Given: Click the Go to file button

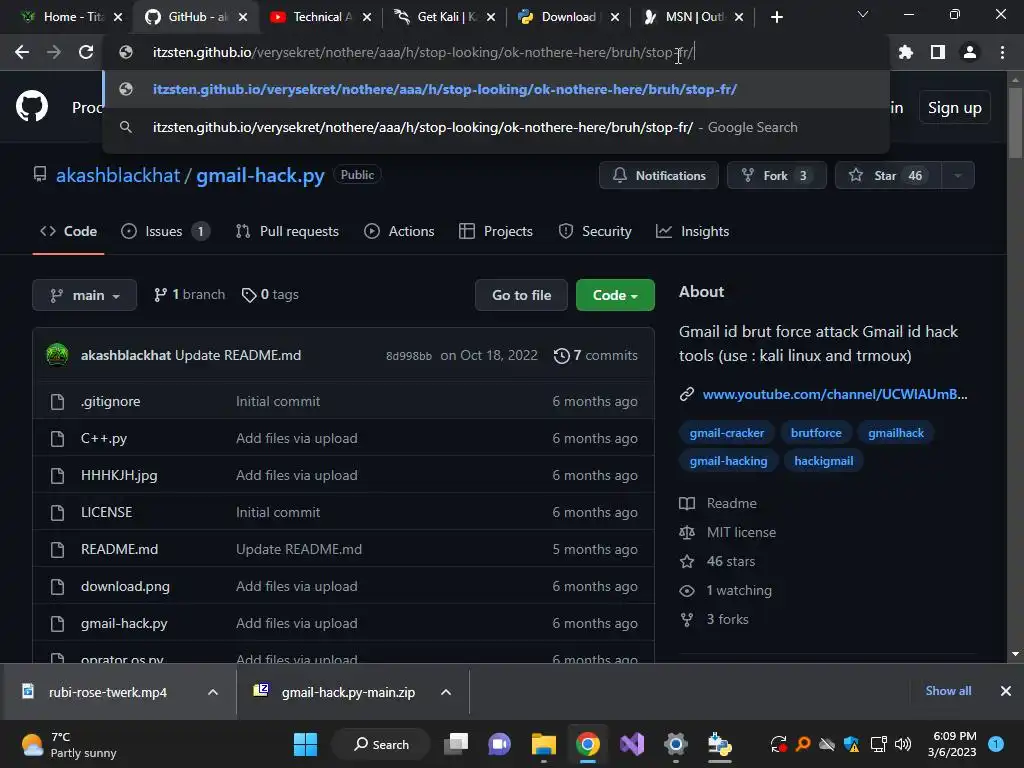Looking at the screenshot, I should [521, 295].
